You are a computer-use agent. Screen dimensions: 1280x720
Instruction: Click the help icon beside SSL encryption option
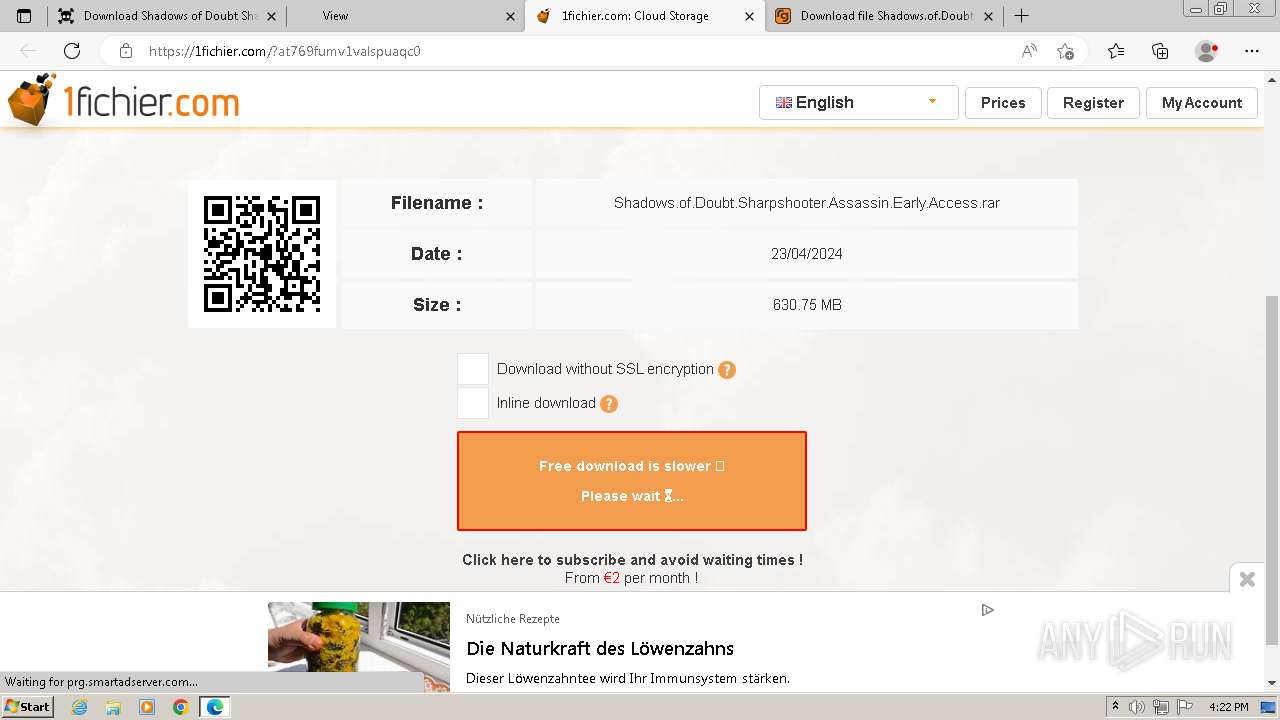(x=727, y=370)
